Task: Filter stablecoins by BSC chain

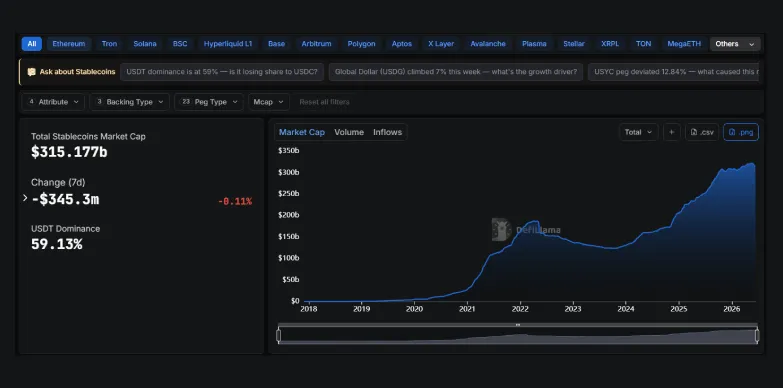Action: click(180, 44)
